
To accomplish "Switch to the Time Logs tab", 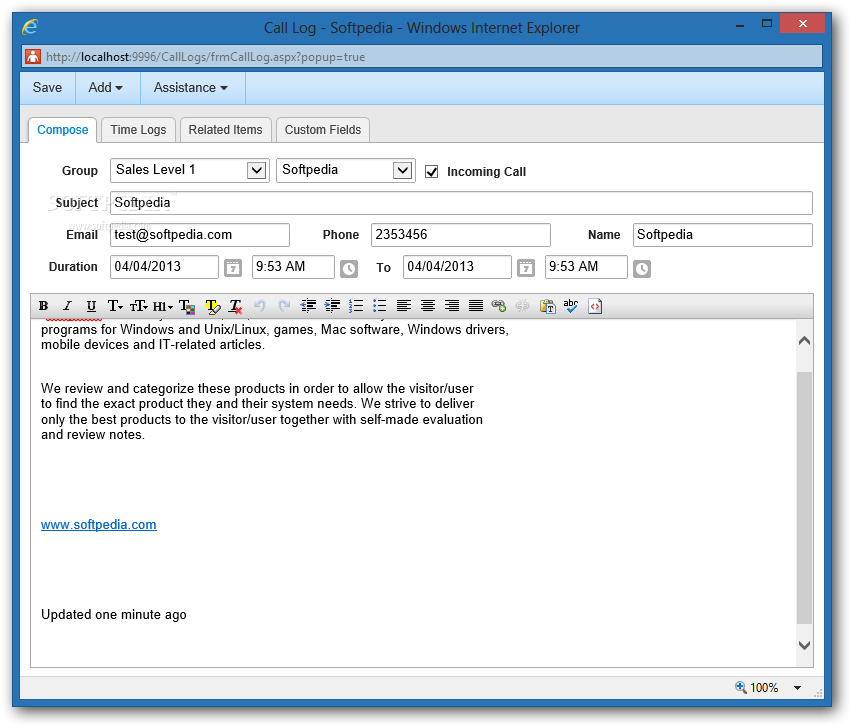I will (x=139, y=130).
